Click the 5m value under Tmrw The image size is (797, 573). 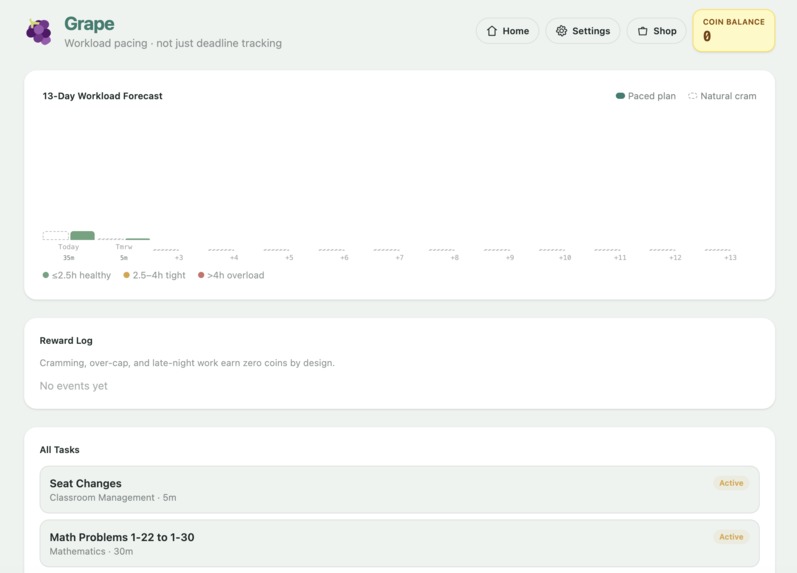[124, 258]
